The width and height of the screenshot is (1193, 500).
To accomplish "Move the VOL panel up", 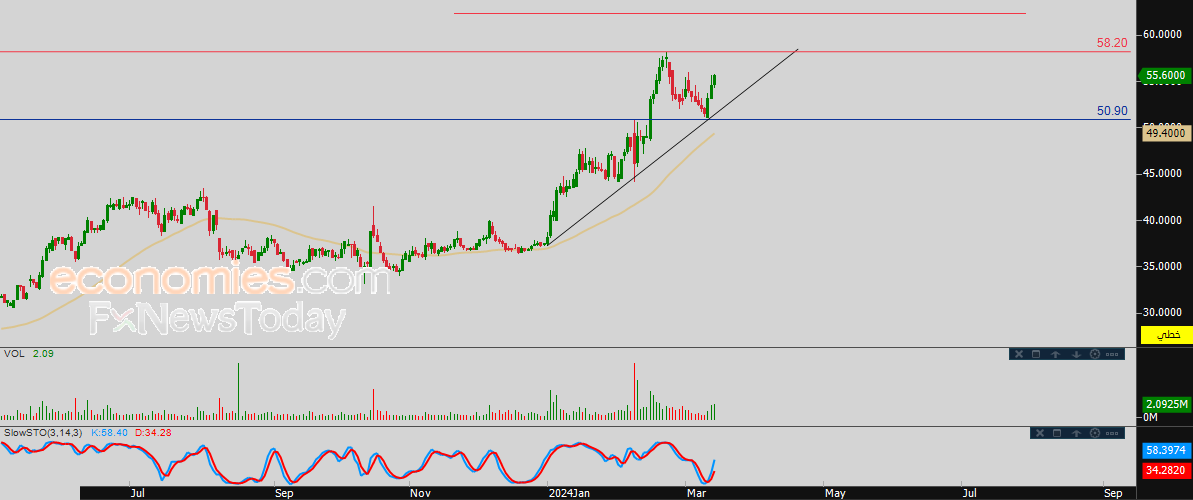I will 1055,354.
